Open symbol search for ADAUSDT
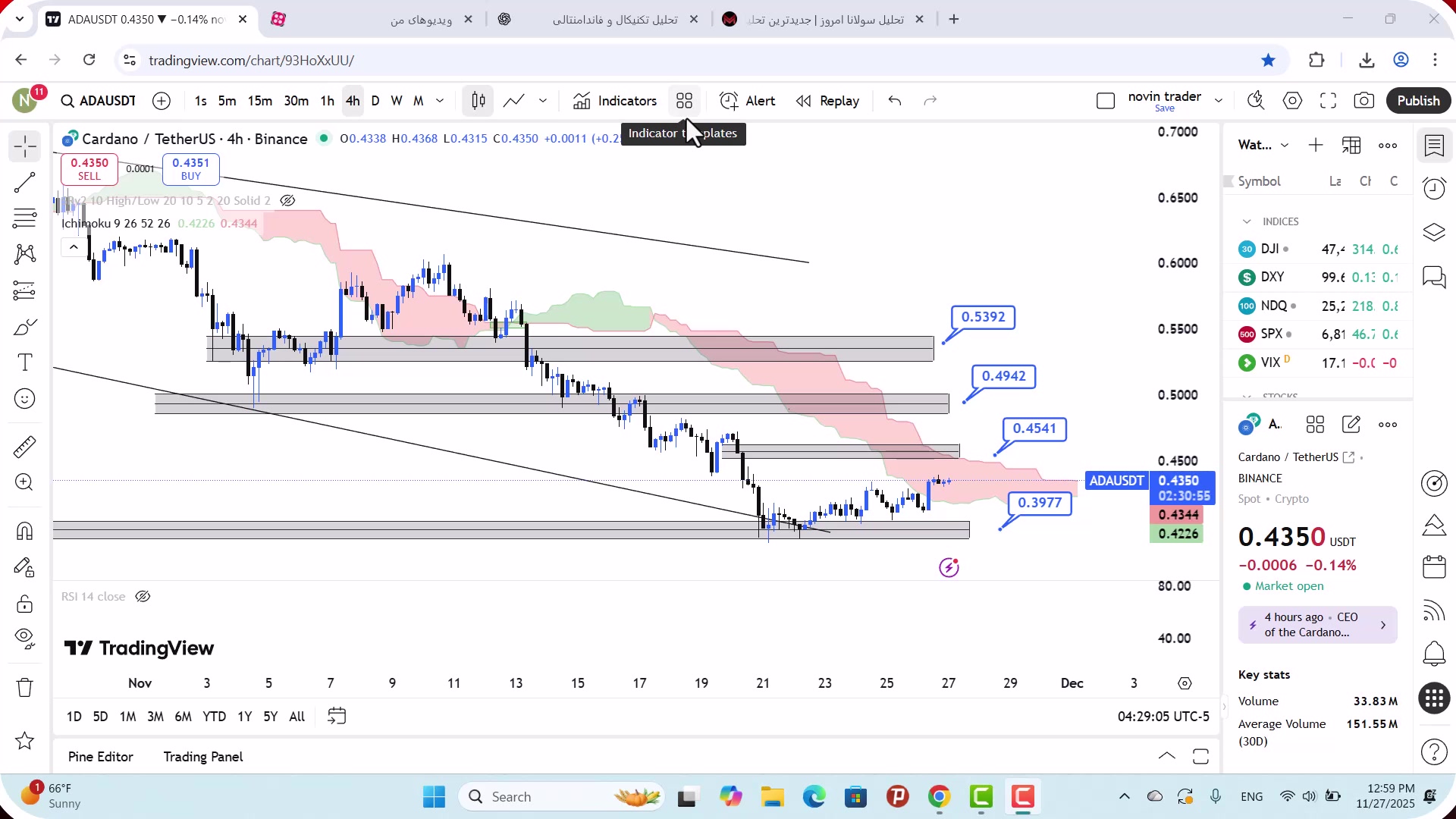 (99, 101)
